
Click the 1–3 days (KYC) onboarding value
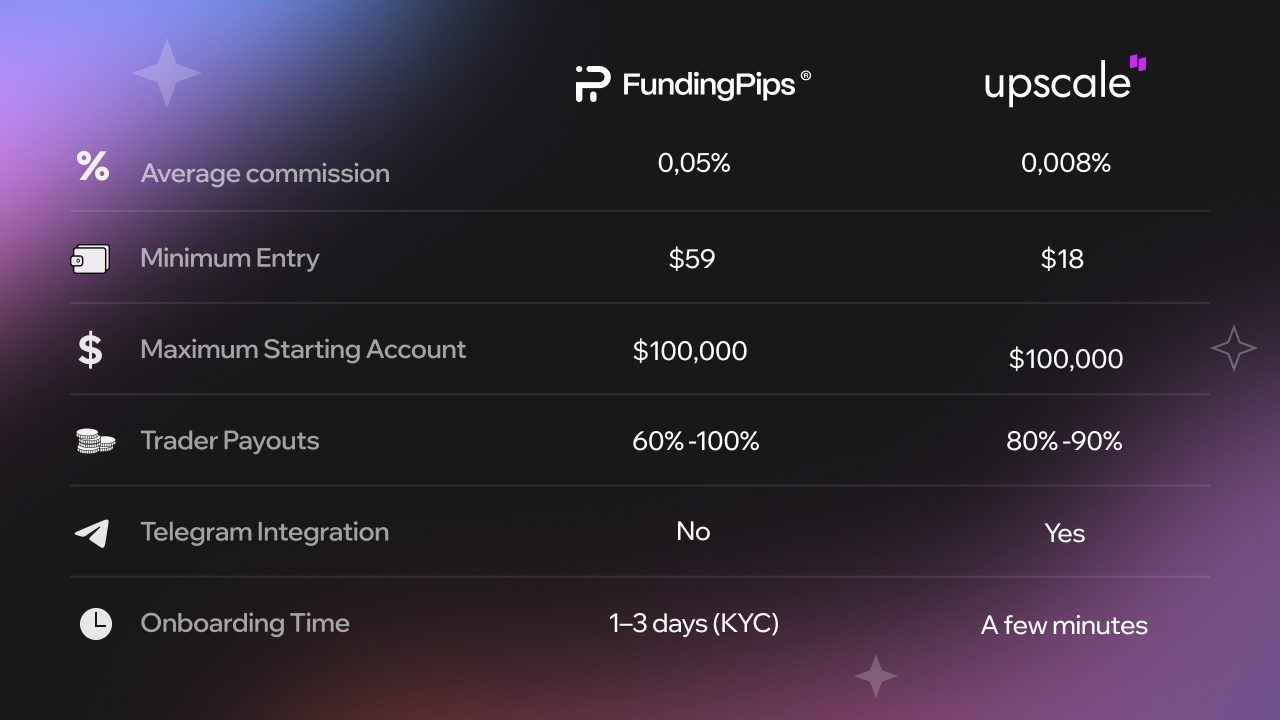[694, 624]
